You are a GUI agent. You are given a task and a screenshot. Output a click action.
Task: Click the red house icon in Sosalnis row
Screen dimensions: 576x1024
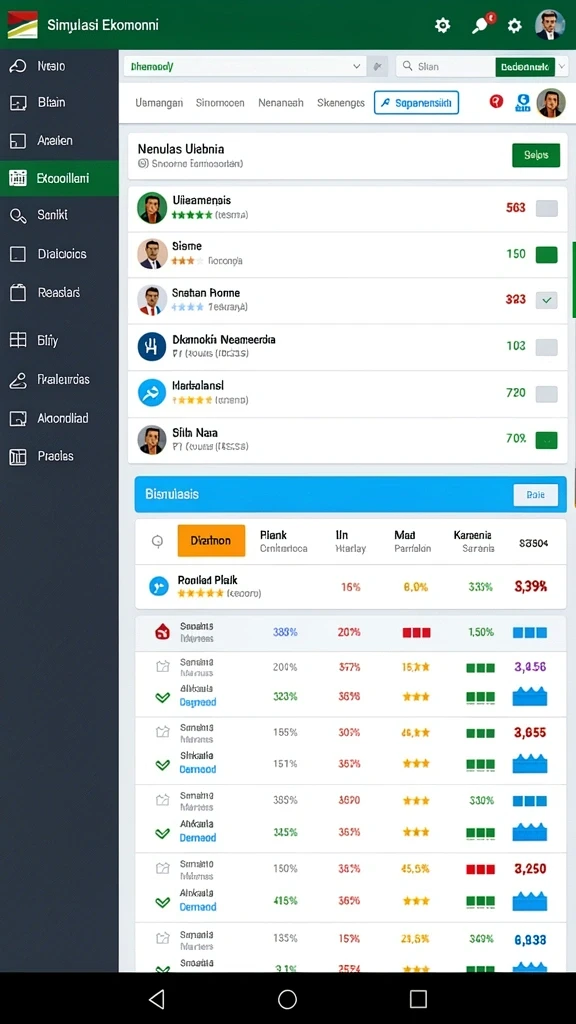point(162,632)
